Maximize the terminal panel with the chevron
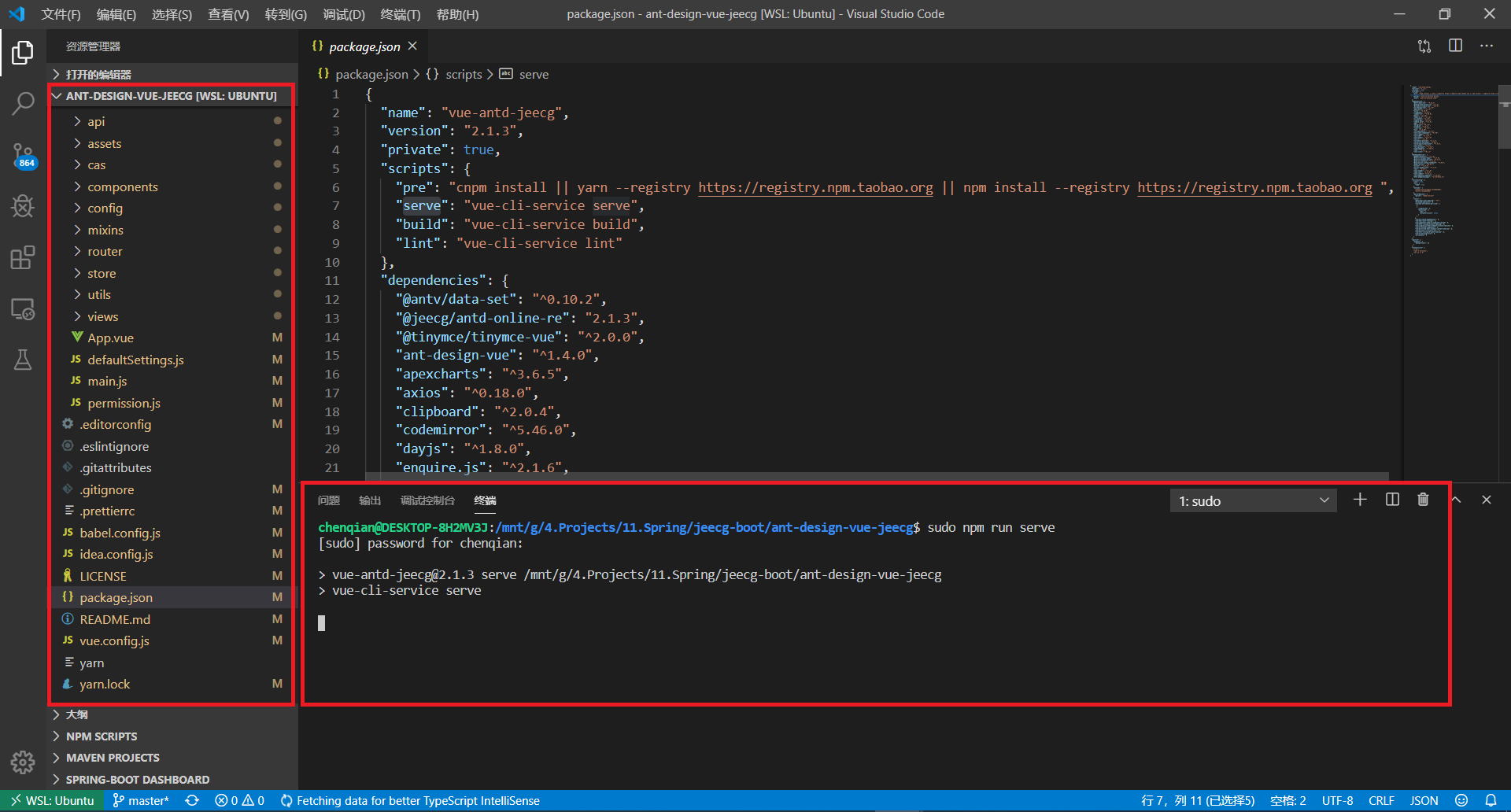This screenshot has width=1511, height=812. [x=1455, y=500]
